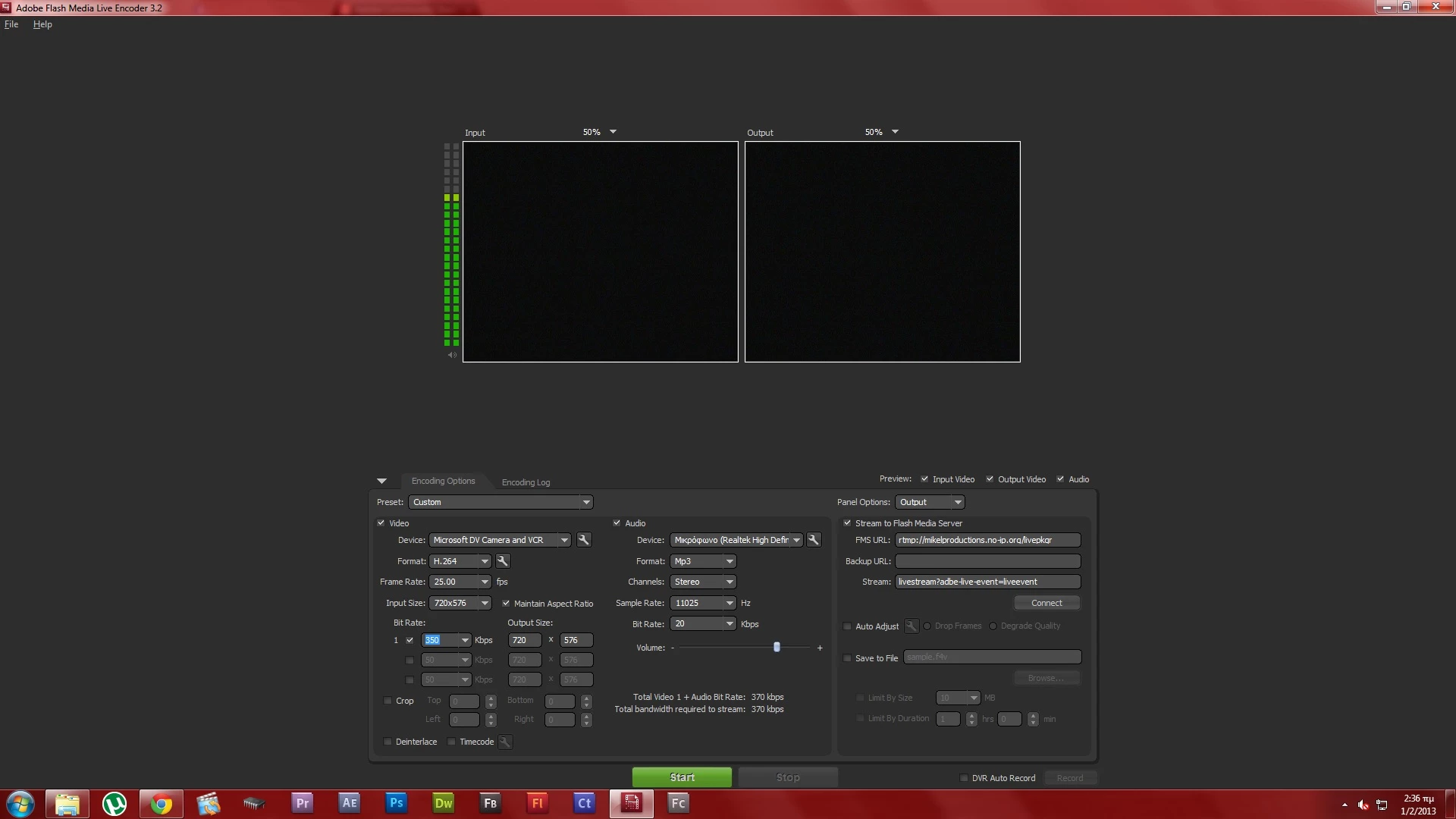Open audio device settings wrench icon
The height and width of the screenshot is (819, 1456).
[813, 540]
